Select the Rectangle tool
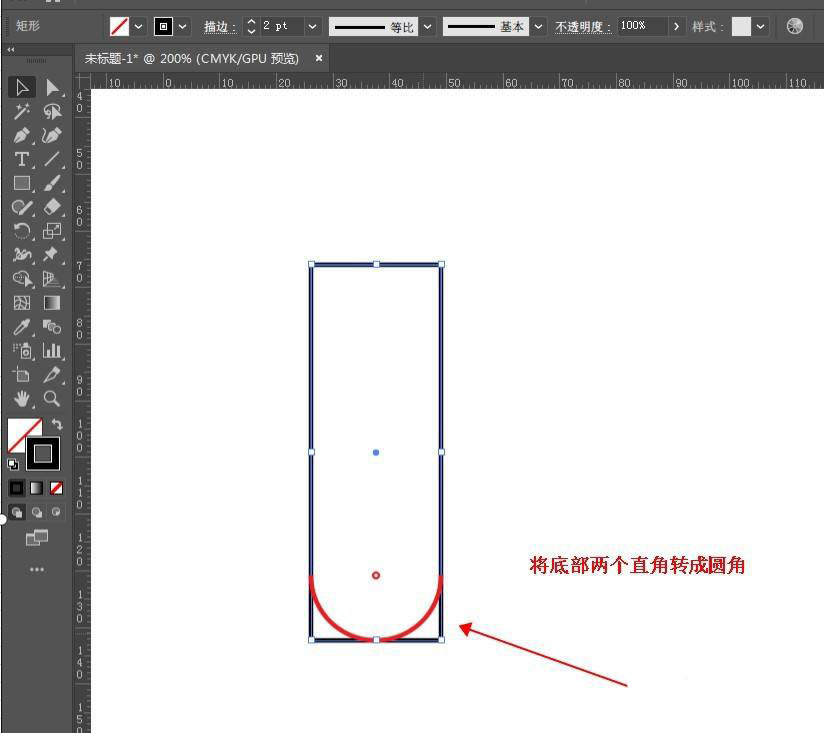The image size is (824, 733). click(22, 183)
